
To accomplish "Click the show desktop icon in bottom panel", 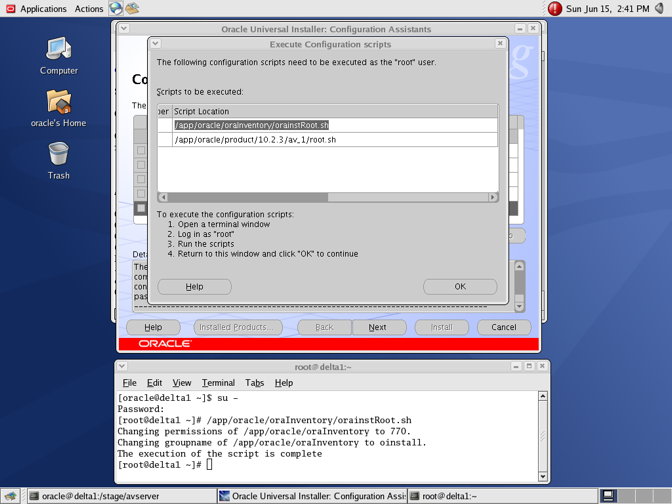I will tap(10, 496).
